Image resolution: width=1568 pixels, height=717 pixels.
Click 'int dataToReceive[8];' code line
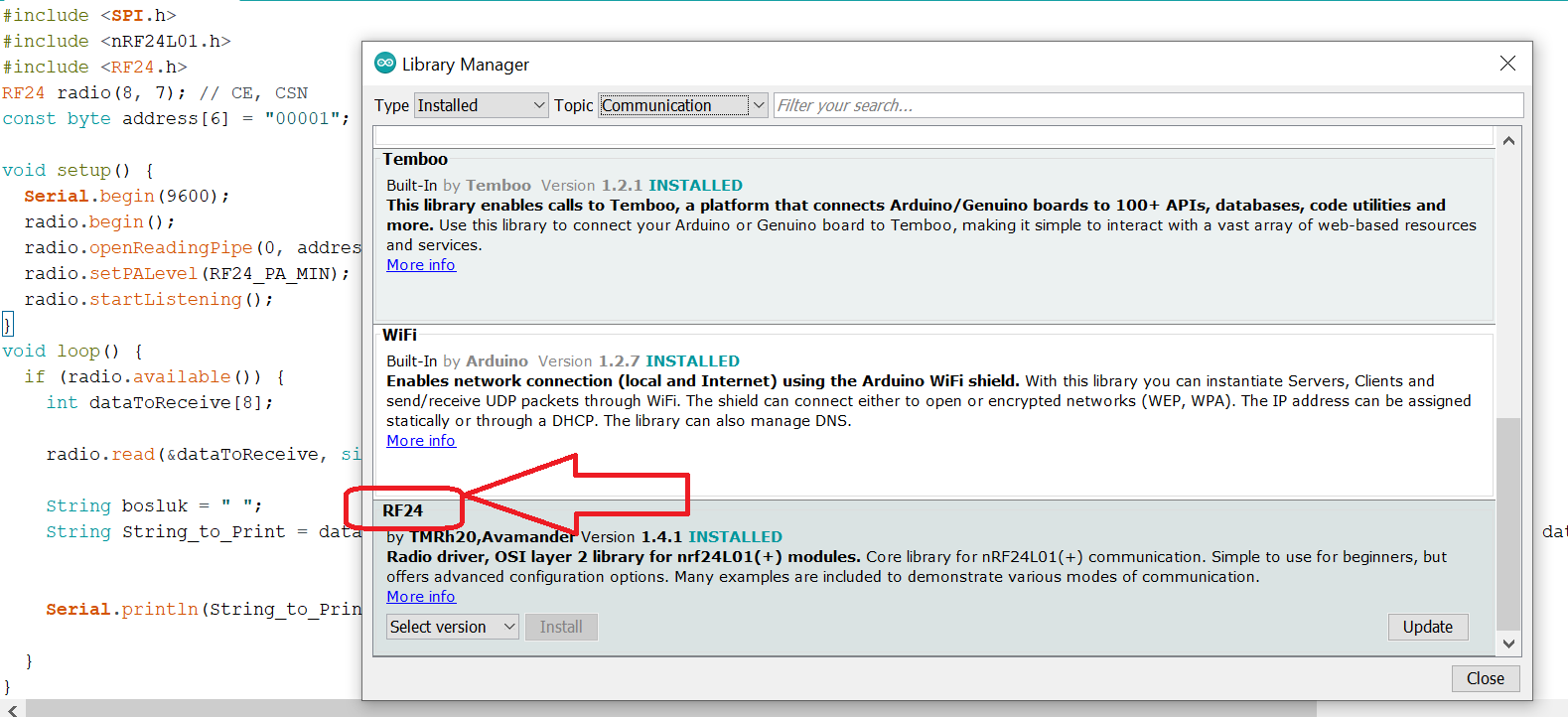tap(160, 402)
